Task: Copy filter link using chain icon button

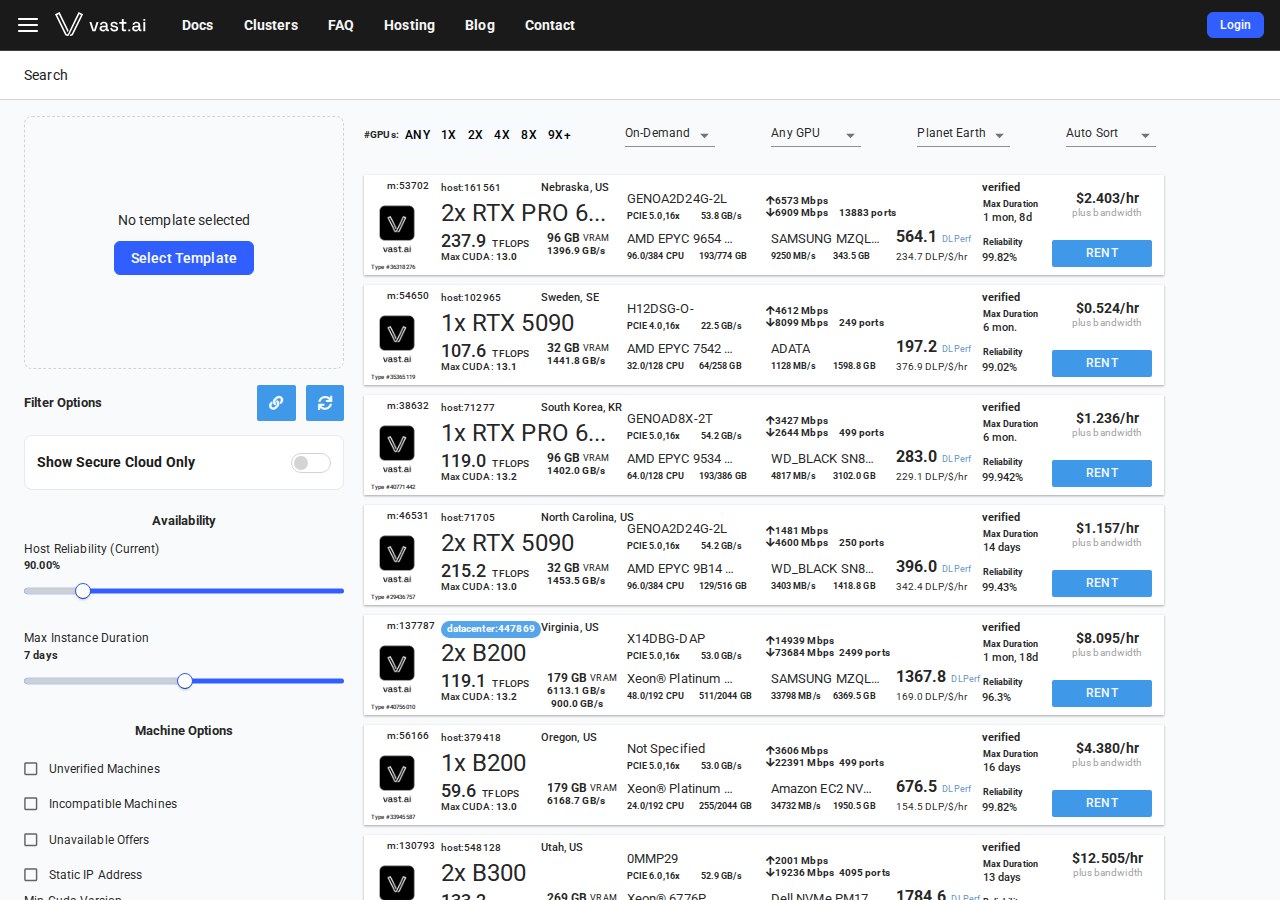Action: [x=276, y=403]
